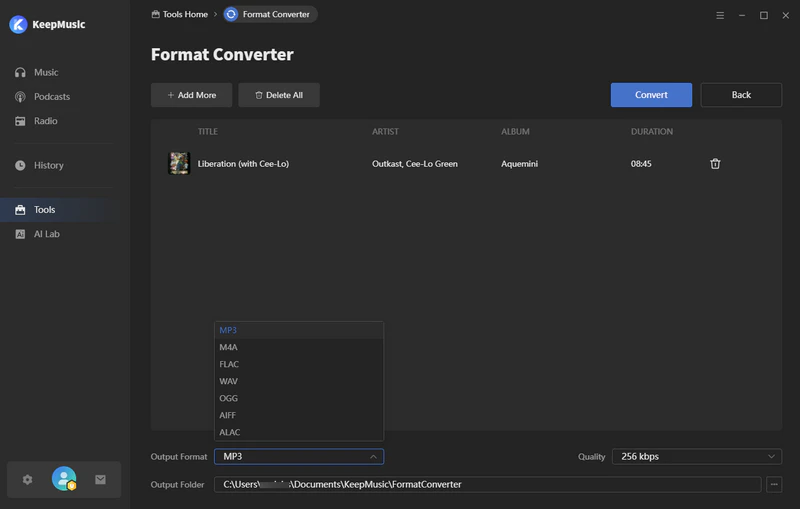This screenshot has height=509, width=800.
Task: Click the 08:45 duration value
Action: pos(641,164)
